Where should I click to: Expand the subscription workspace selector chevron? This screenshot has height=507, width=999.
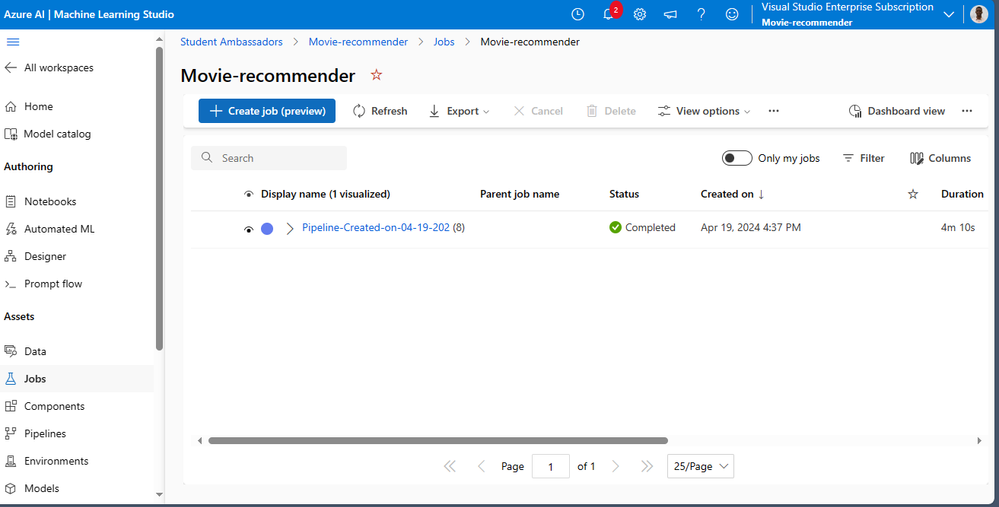click(x=948, y=15)
